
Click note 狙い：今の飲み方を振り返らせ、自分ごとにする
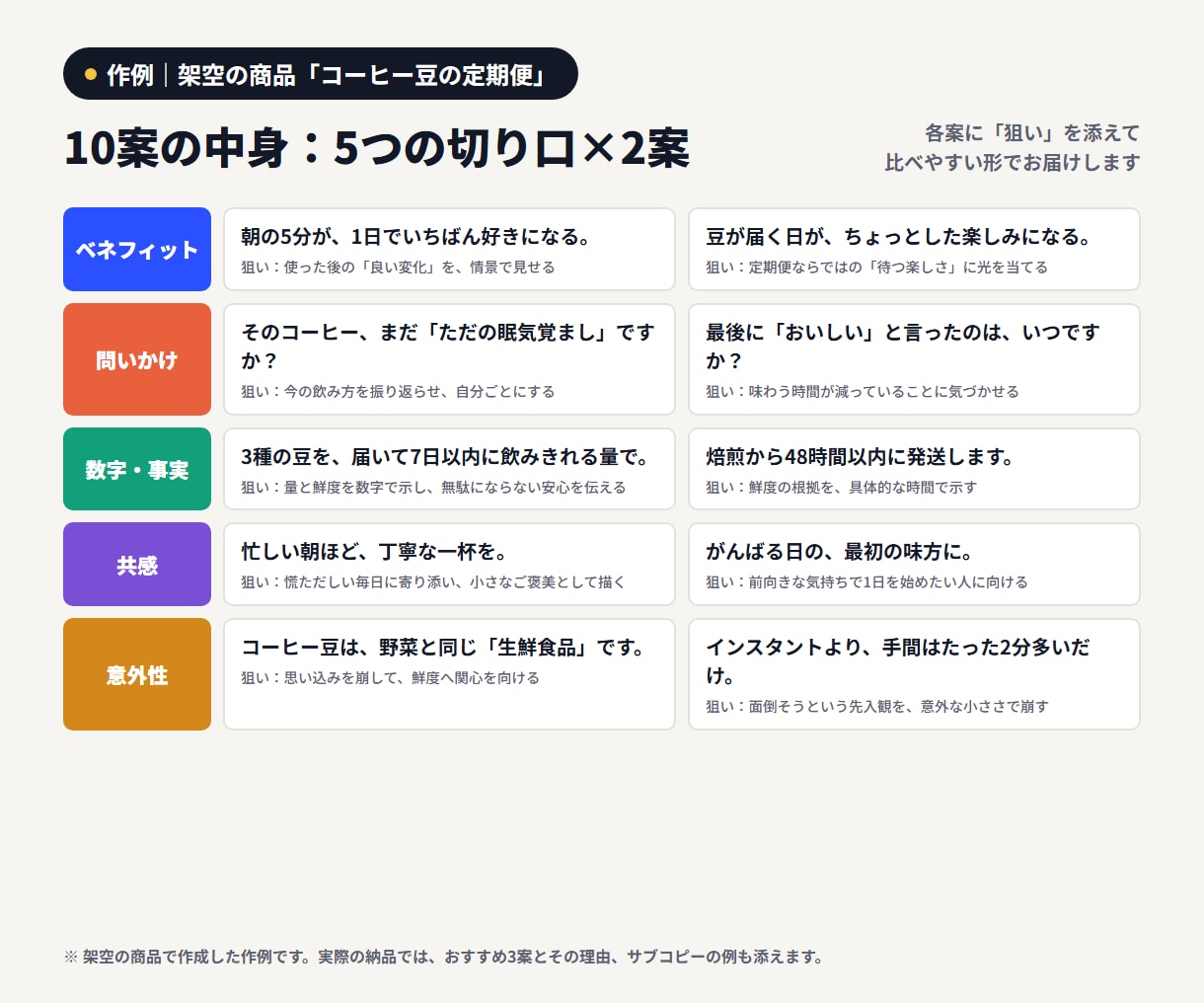click(x=398, y=392)
